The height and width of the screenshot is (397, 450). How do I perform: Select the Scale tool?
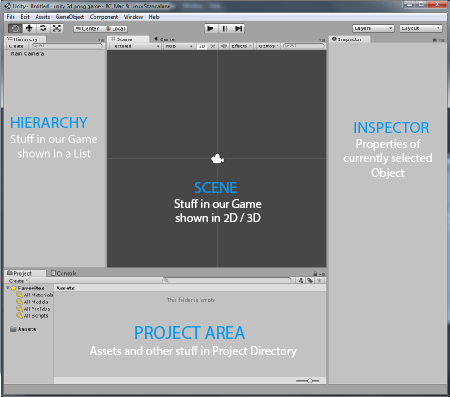coord(57,29)
